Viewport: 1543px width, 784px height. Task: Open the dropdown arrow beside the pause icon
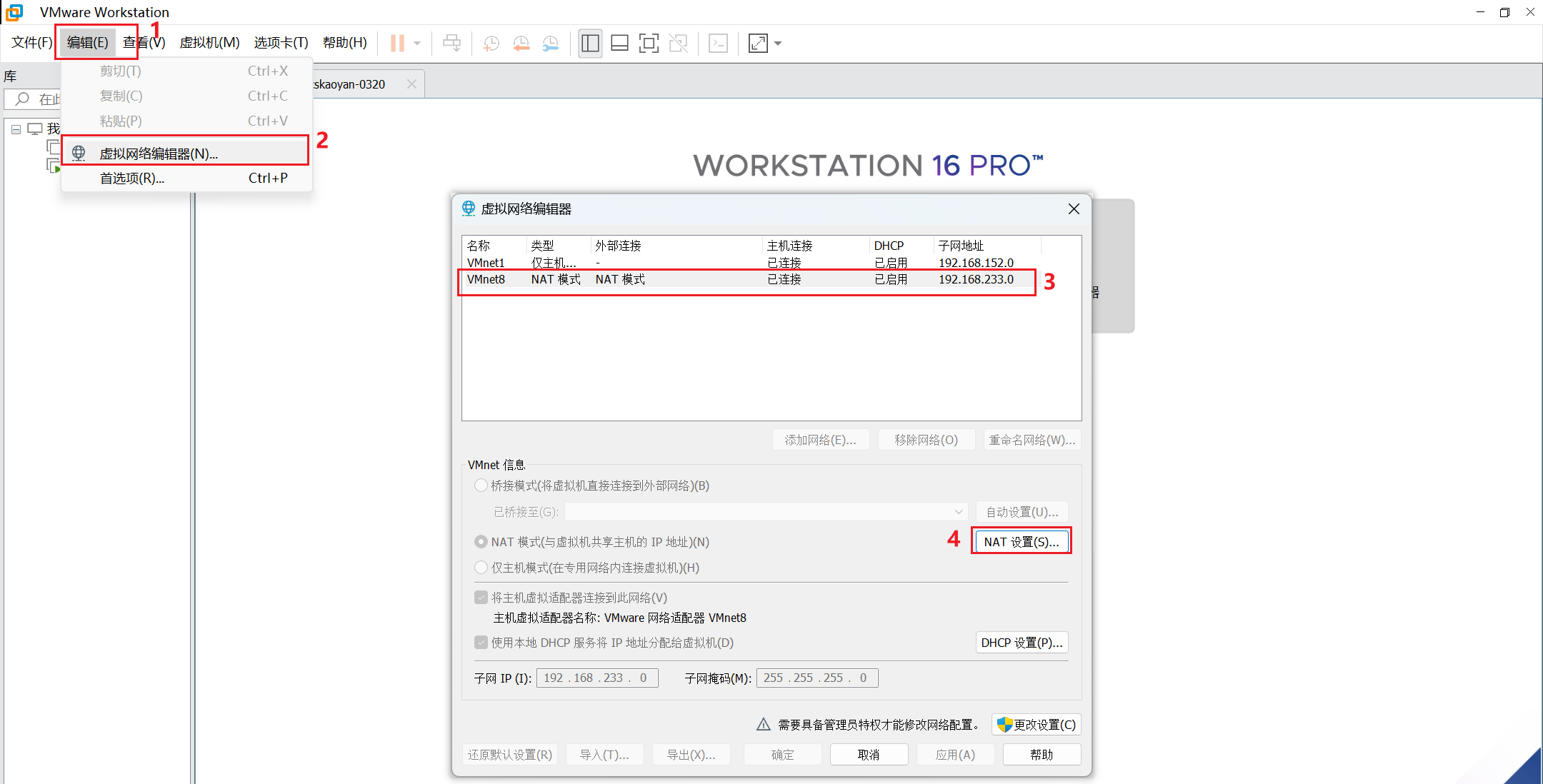417,44
